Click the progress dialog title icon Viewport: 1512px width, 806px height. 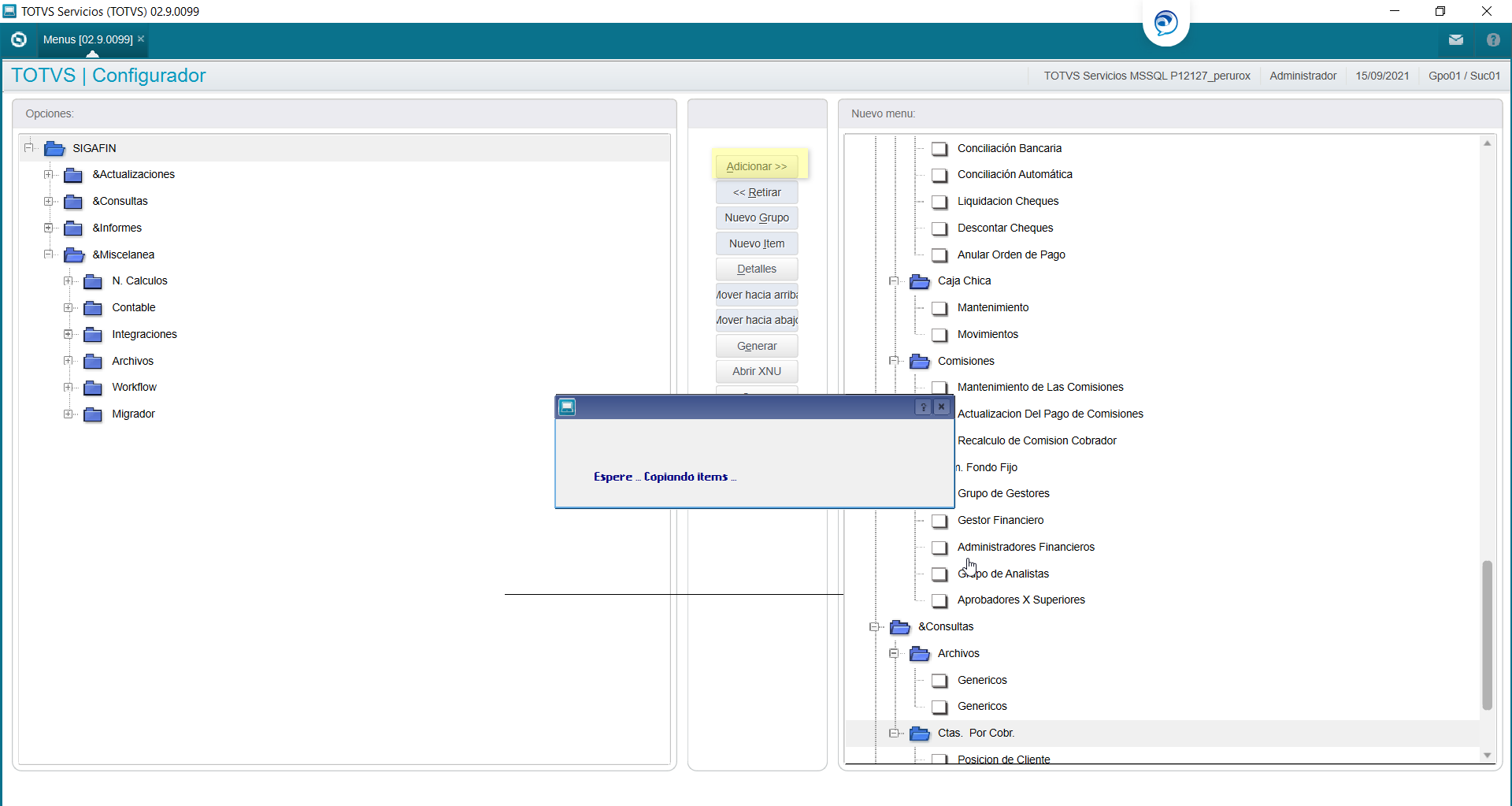pos(567,407)
